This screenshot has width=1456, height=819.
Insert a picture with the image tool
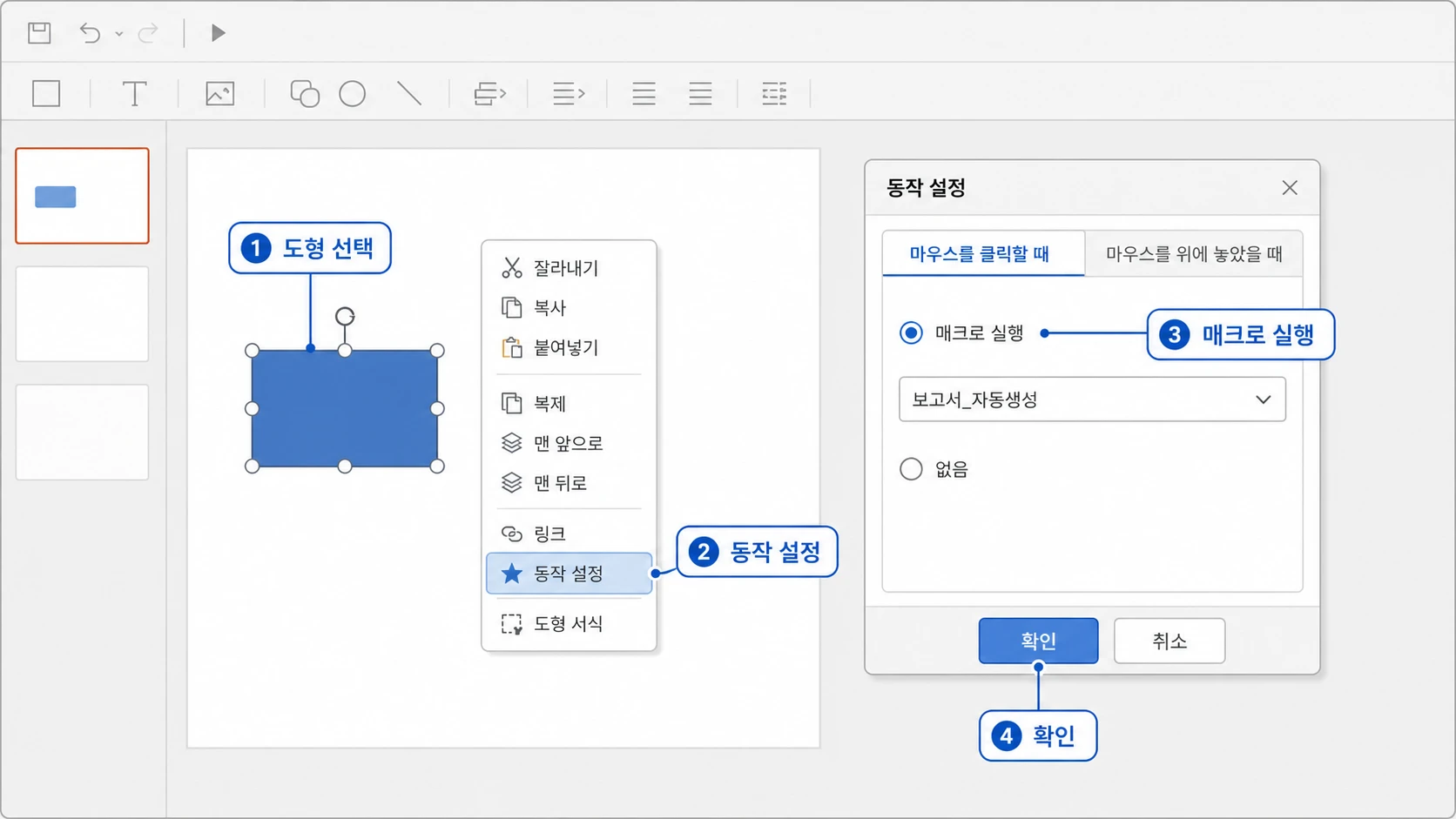point(219,93)
